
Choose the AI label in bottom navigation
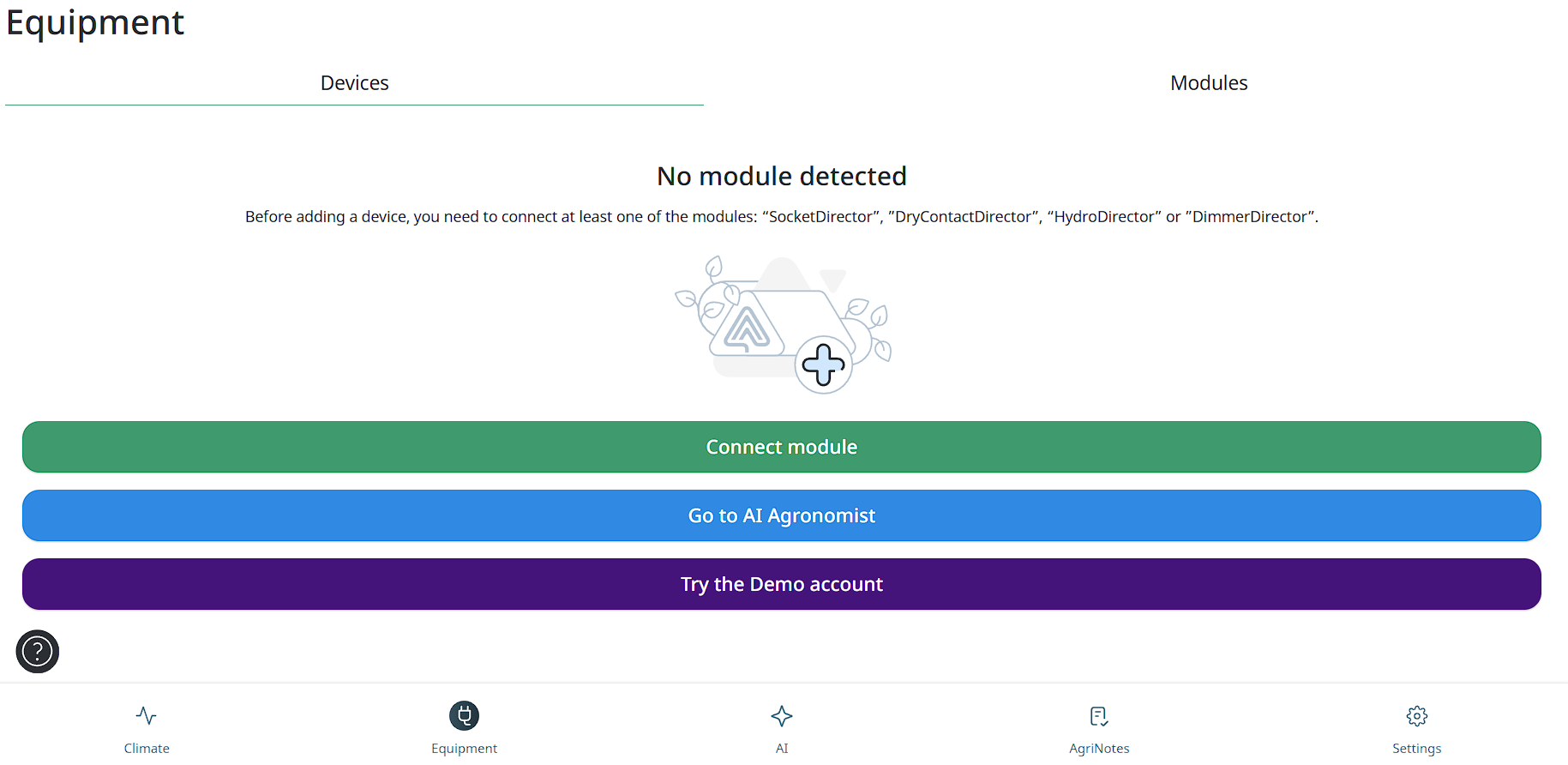[782, 749]
